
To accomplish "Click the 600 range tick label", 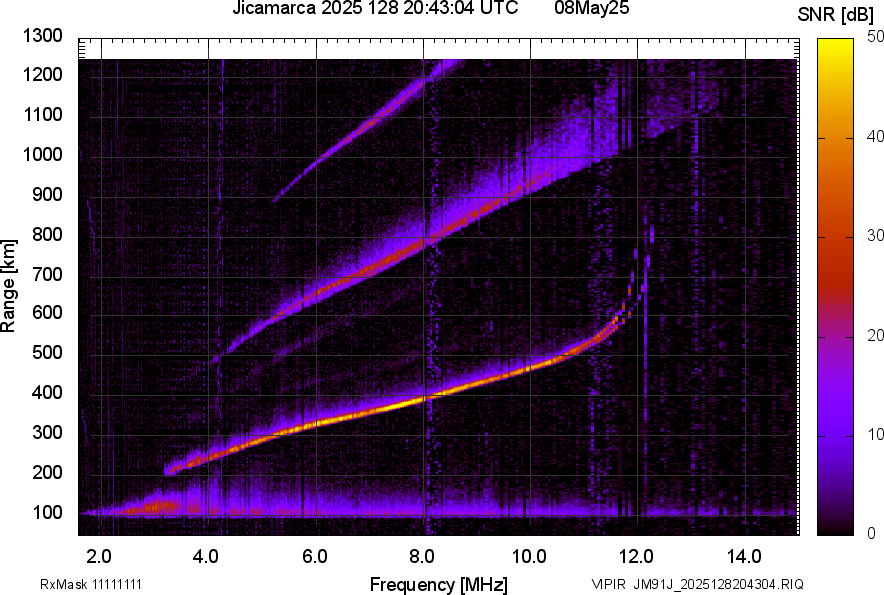I will click(x=47, y=312).
